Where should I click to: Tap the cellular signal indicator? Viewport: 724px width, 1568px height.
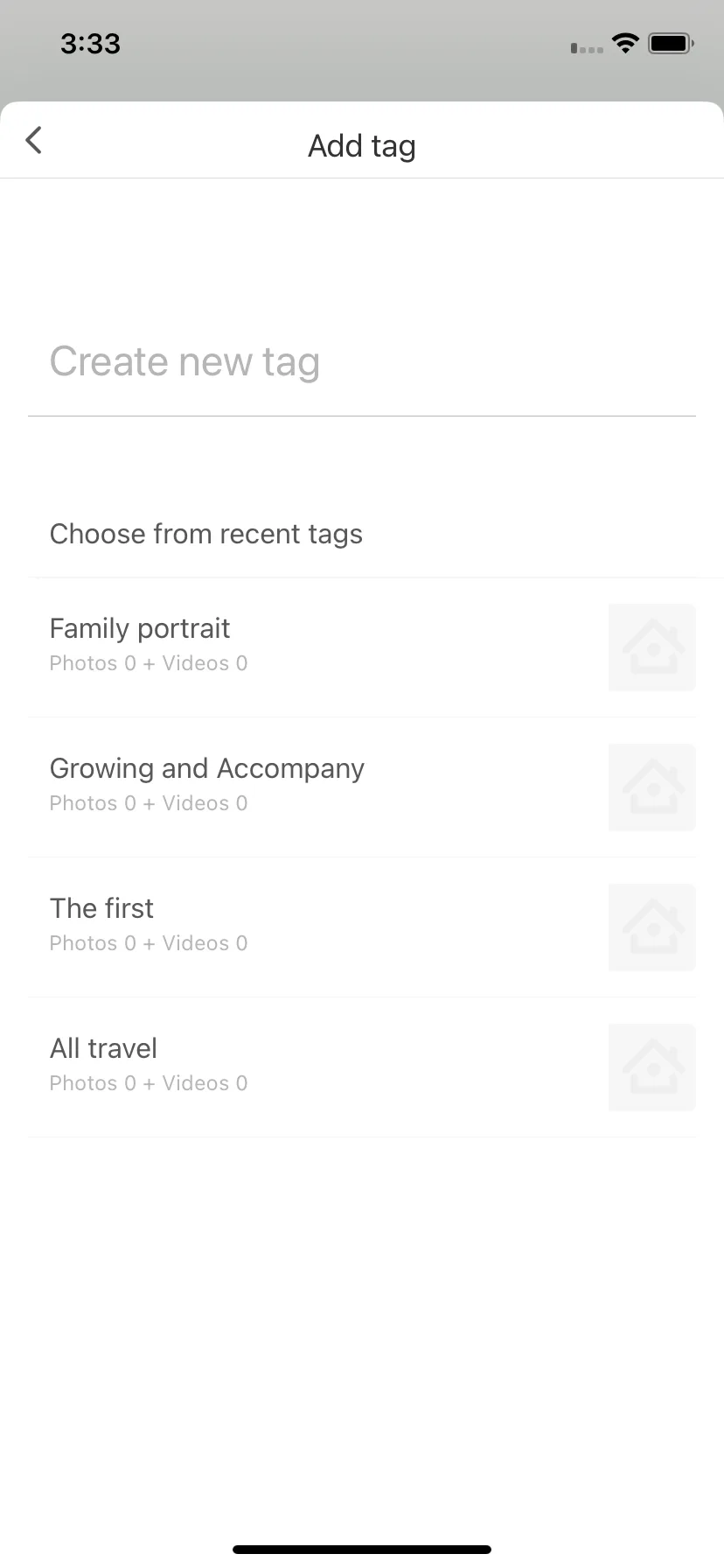point(587,48)
